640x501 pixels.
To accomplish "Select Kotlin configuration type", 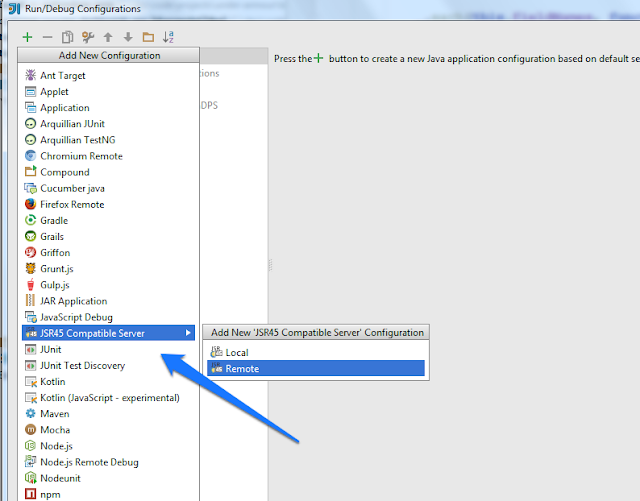I will tap(108, 381).
